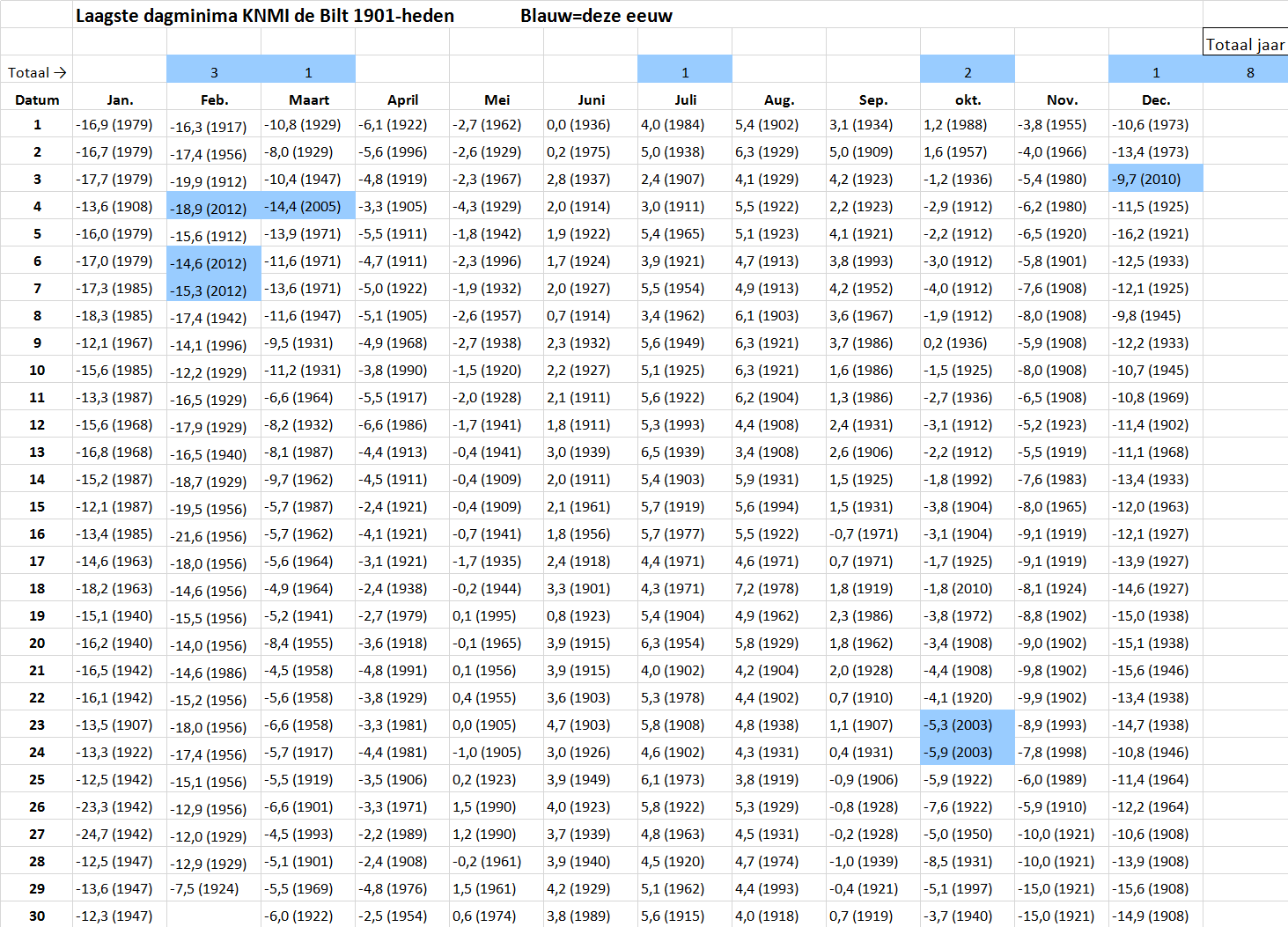Select the blue cell '-5,9 (2003)'
Image resolution: width=1288 pixels, height=927 pixels.
coord(968,752)
